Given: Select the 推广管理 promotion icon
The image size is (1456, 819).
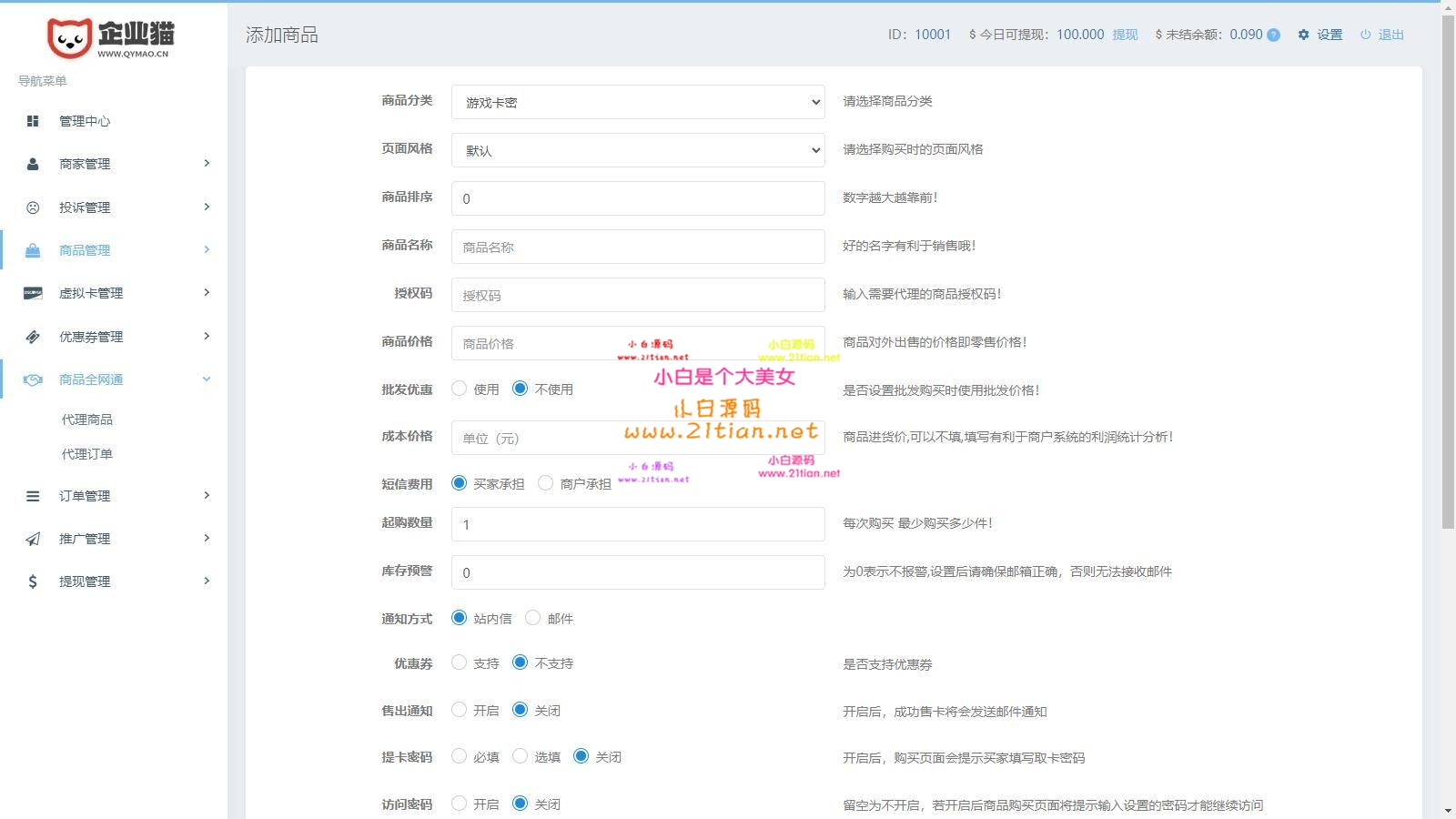Looking at the screenshot, I should pyautogui.click(x=34, y=538).
